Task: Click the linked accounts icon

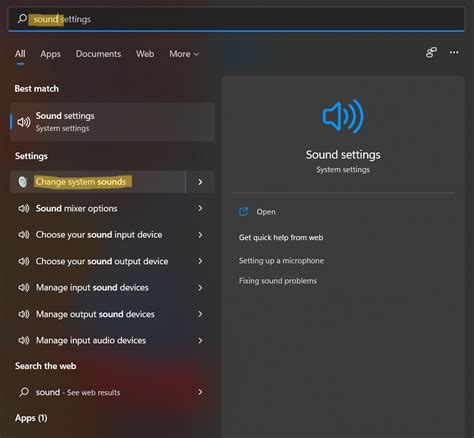Action: (431, 52)
